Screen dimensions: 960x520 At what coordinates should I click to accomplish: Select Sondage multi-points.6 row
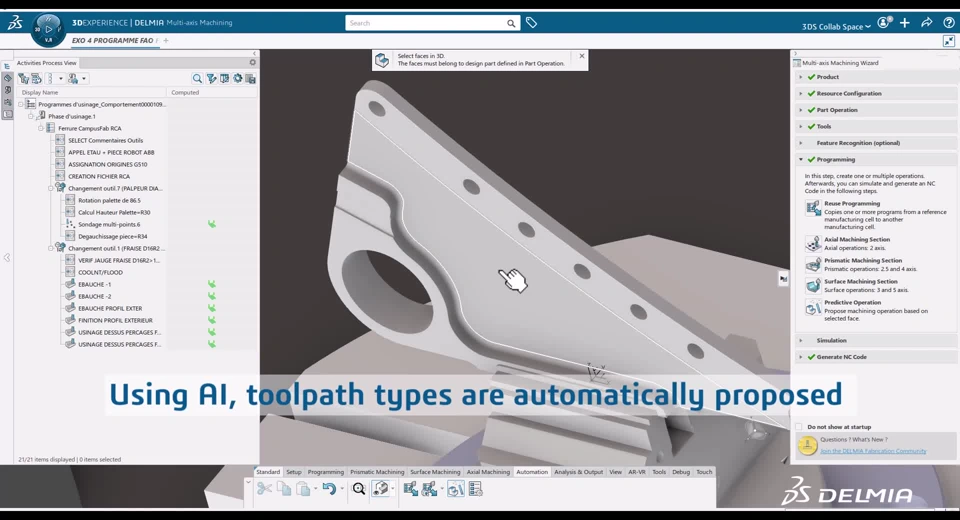(109, 224)
